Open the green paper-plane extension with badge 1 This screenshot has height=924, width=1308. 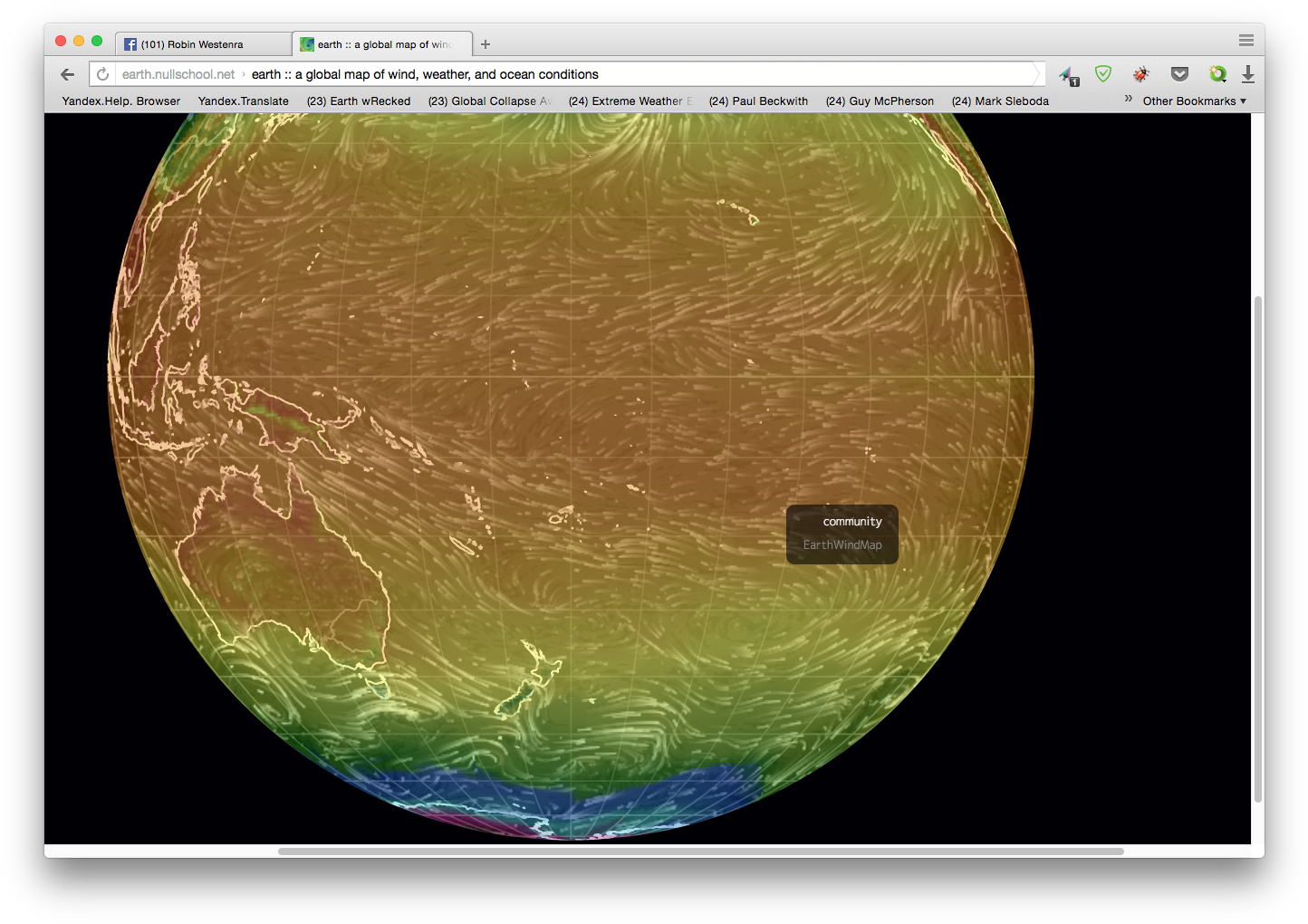click(x=1069, y=73)
